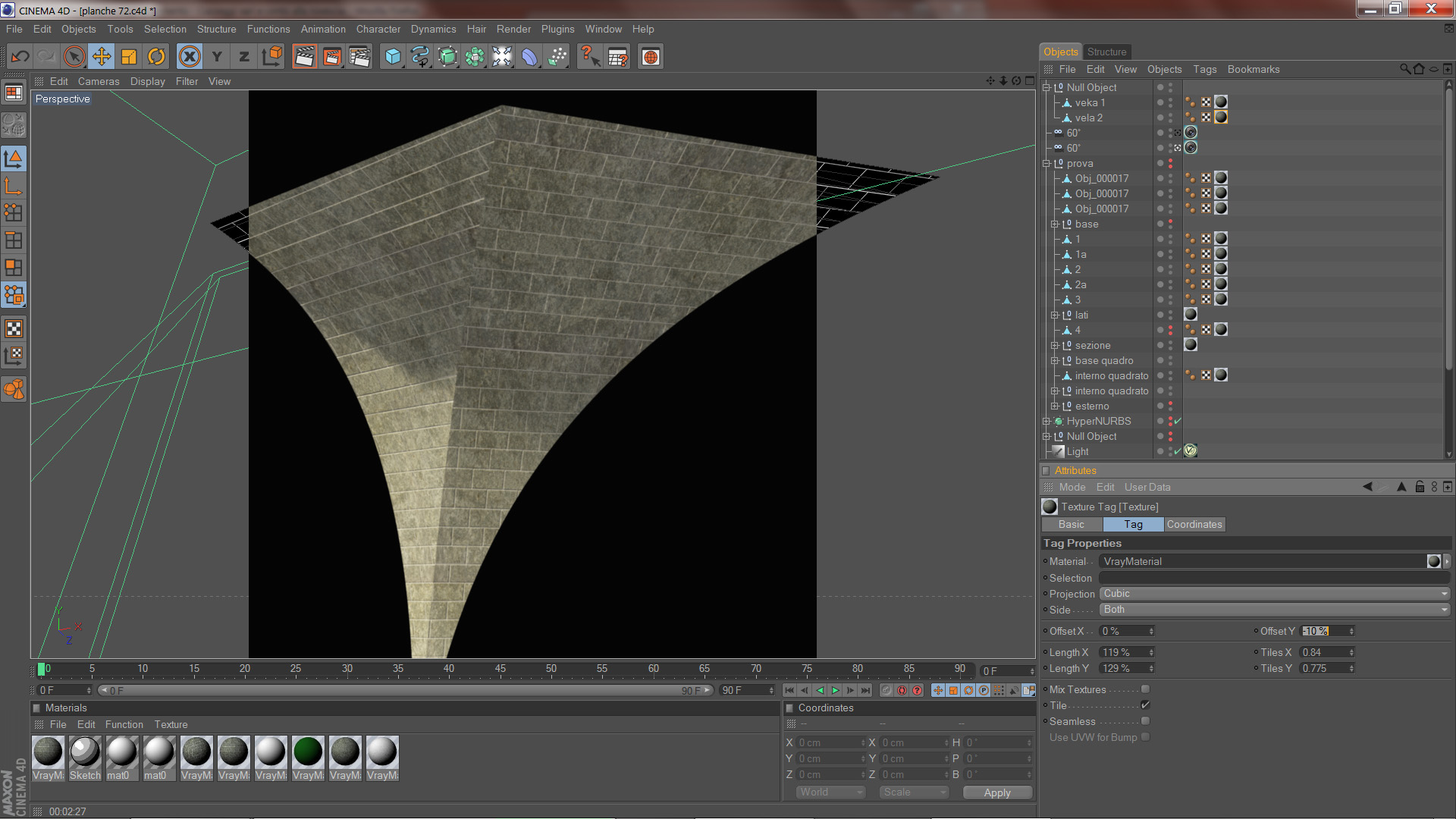1456x819 pixels.
Task: Open the Projection Cubic dropdown
Action: 1274,594
